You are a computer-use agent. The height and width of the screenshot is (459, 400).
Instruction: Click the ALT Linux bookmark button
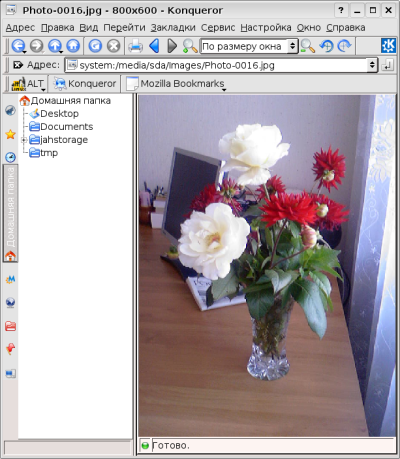coord(27,84)
